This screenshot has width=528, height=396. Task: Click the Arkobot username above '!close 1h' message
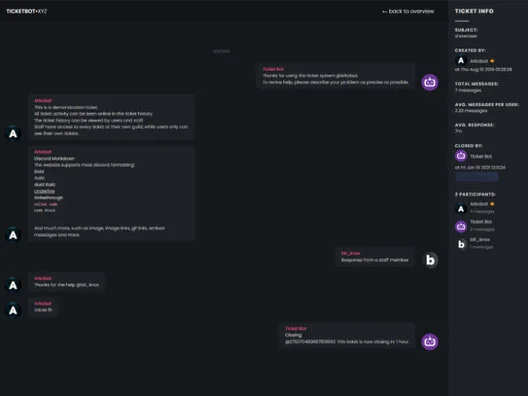click(x=43, y=303)
